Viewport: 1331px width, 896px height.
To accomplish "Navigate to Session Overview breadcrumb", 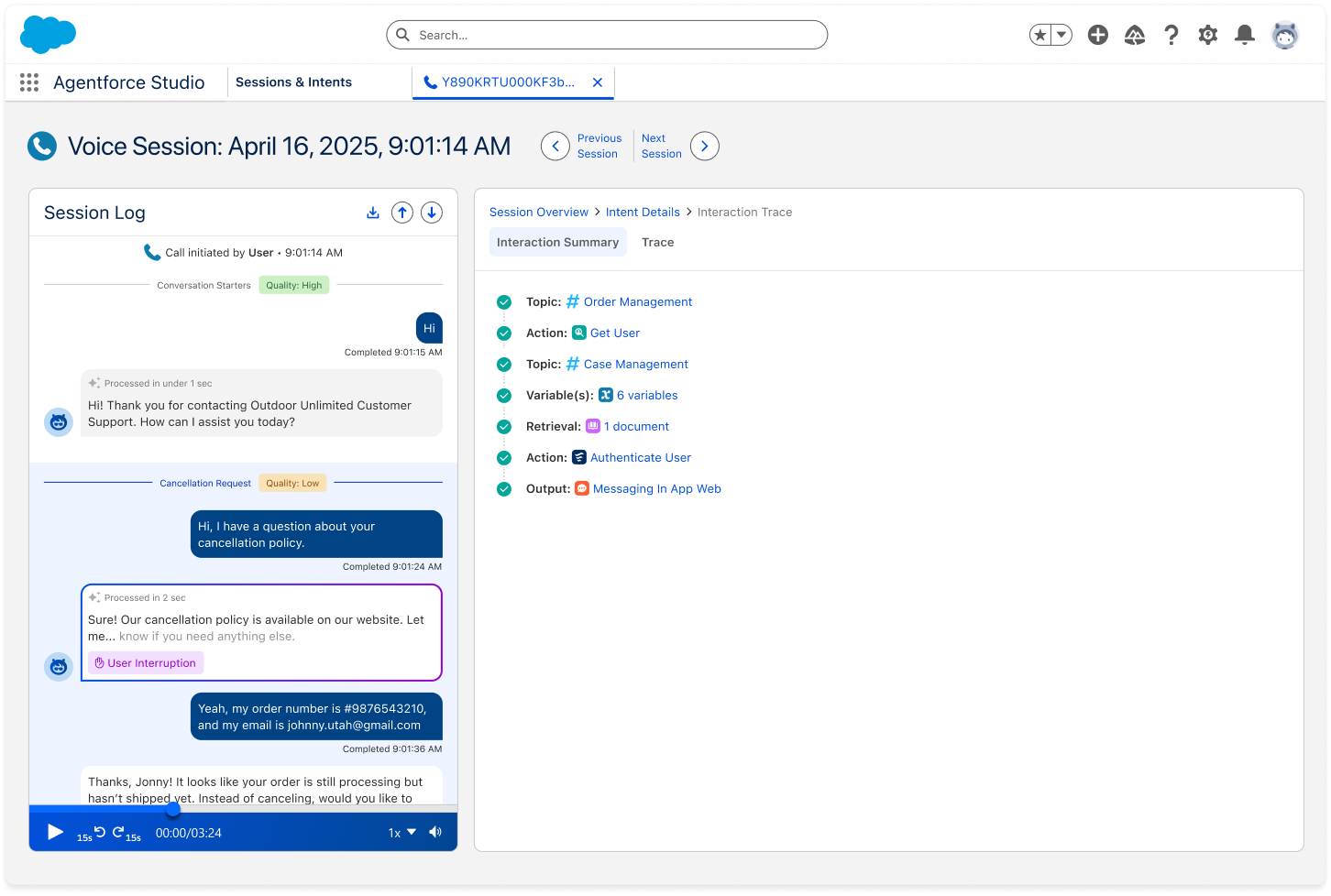I will pyautogui.click(x=539, y=212).
